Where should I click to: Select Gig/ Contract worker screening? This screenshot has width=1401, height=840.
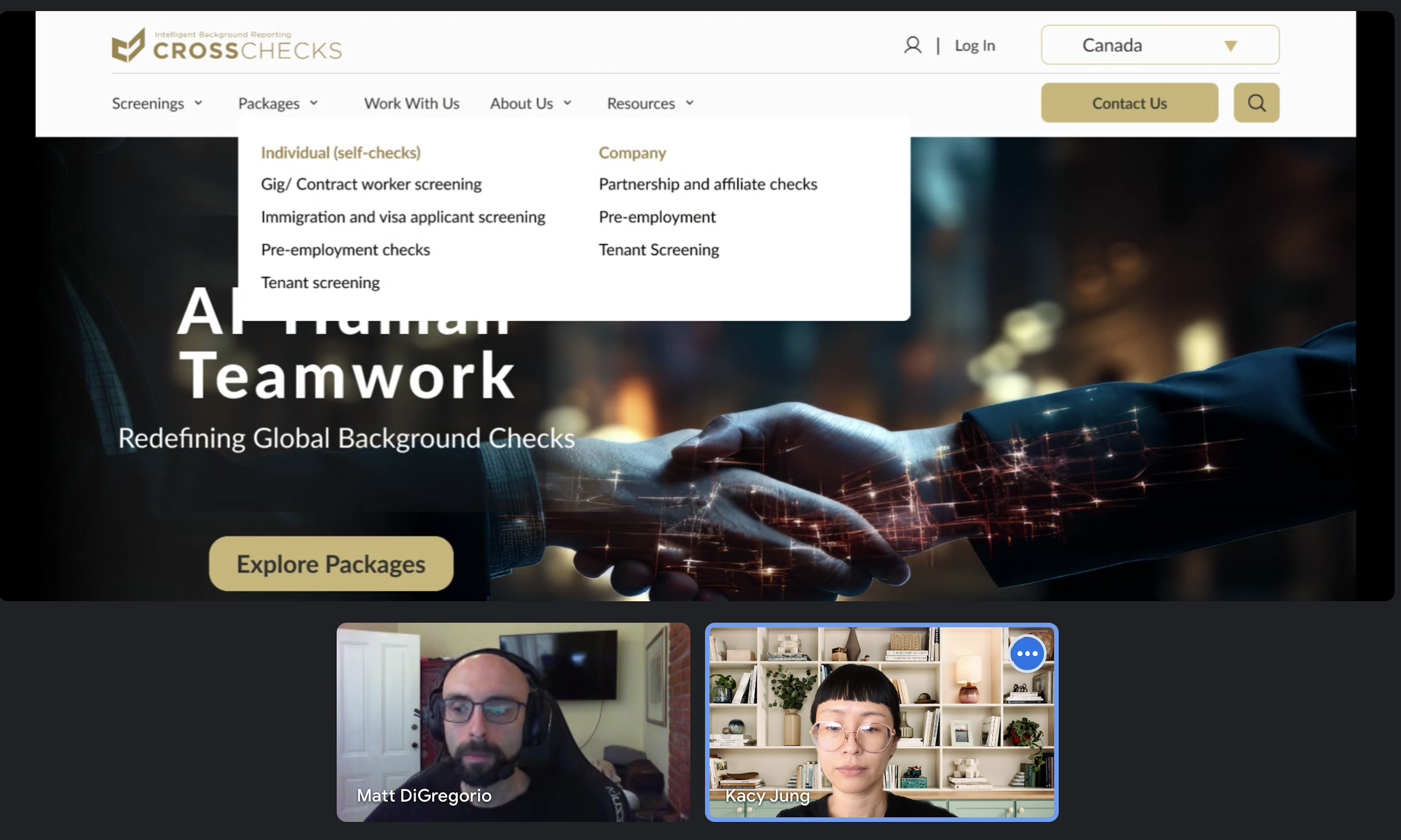371,184
